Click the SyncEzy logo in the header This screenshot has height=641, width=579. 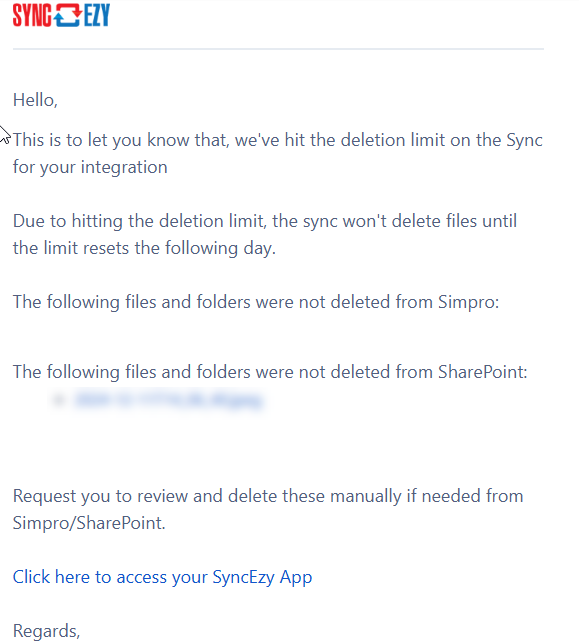tap(61, 15)
